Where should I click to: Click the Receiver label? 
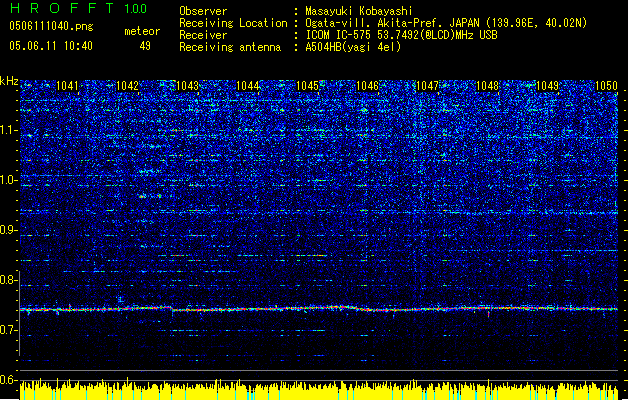pyautogui.click(x=203, y=35)
